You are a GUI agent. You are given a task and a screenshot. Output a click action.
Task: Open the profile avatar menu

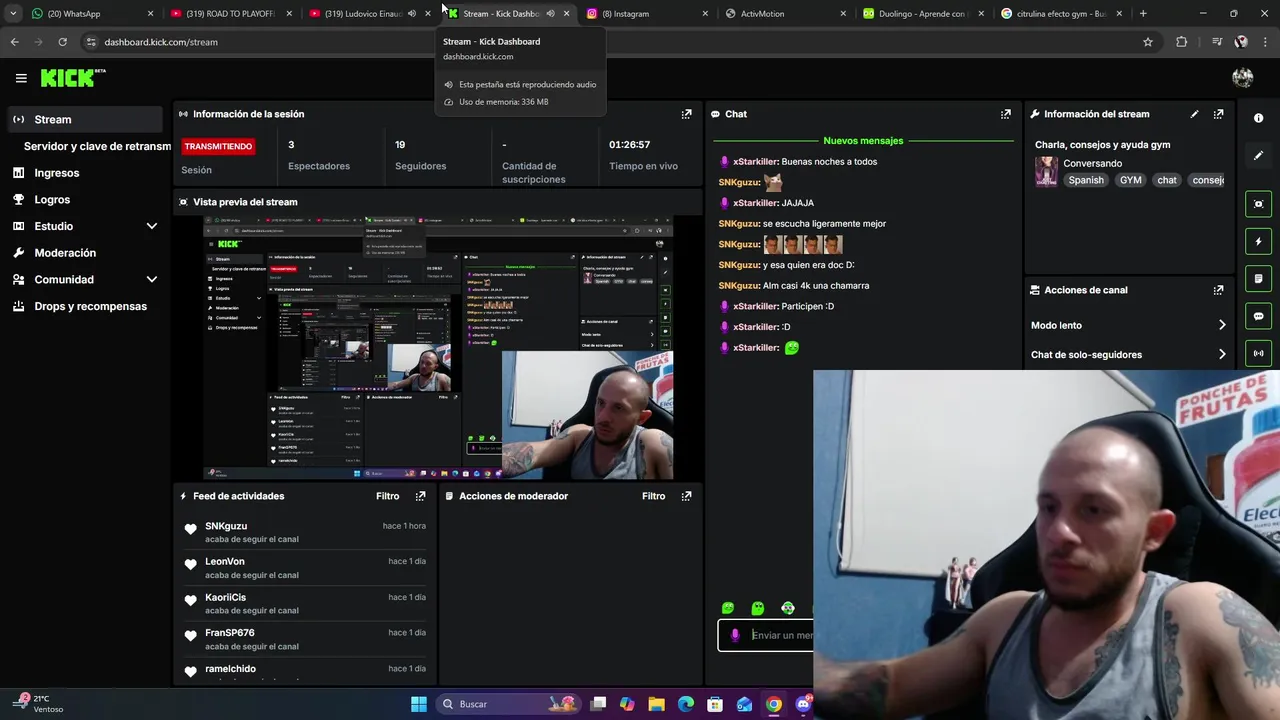1243,78
